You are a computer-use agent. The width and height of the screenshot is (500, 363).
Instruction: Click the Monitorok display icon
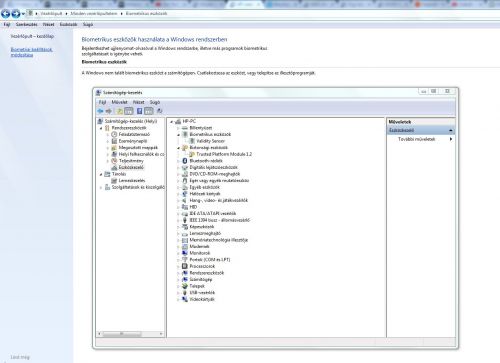pos(185,253)
